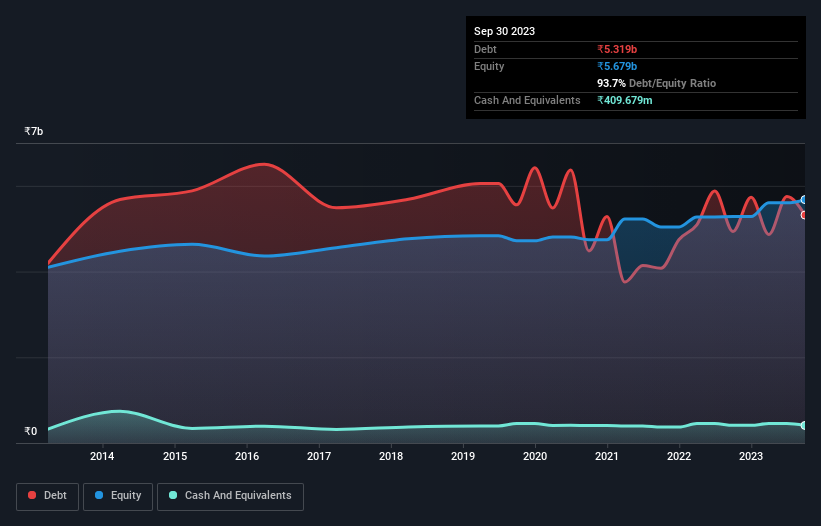Click the Debt row label in tooltip

pyautogui.click(x=485, y=49)
